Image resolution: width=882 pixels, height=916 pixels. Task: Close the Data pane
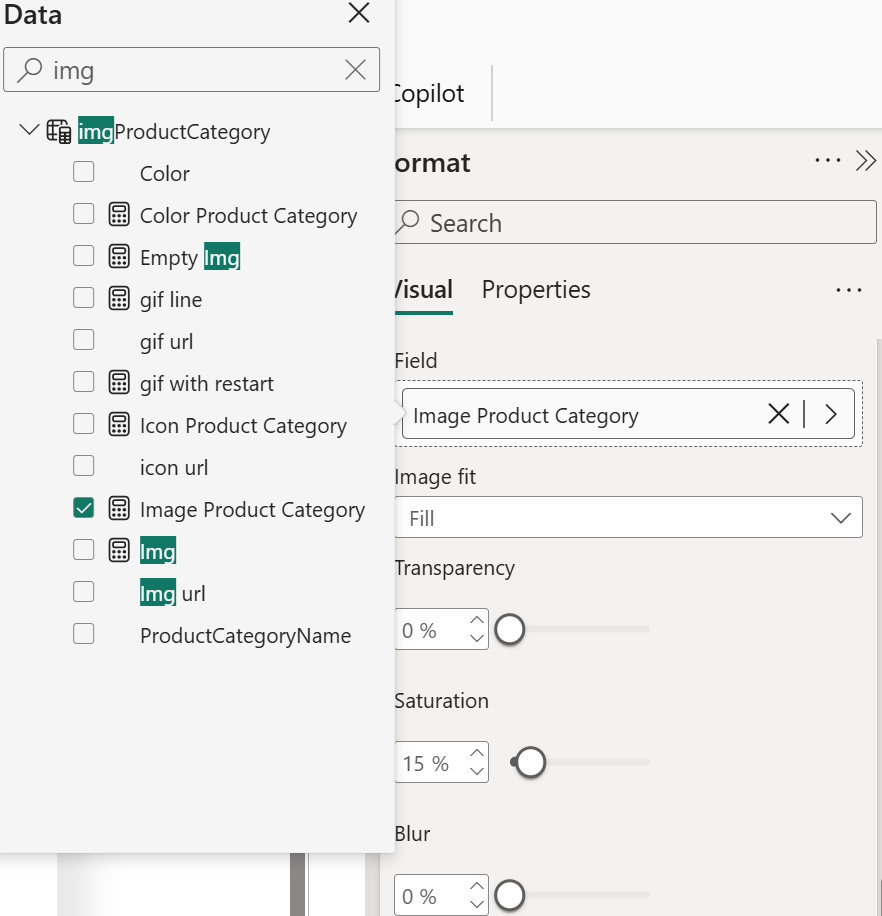pos(359,13)
